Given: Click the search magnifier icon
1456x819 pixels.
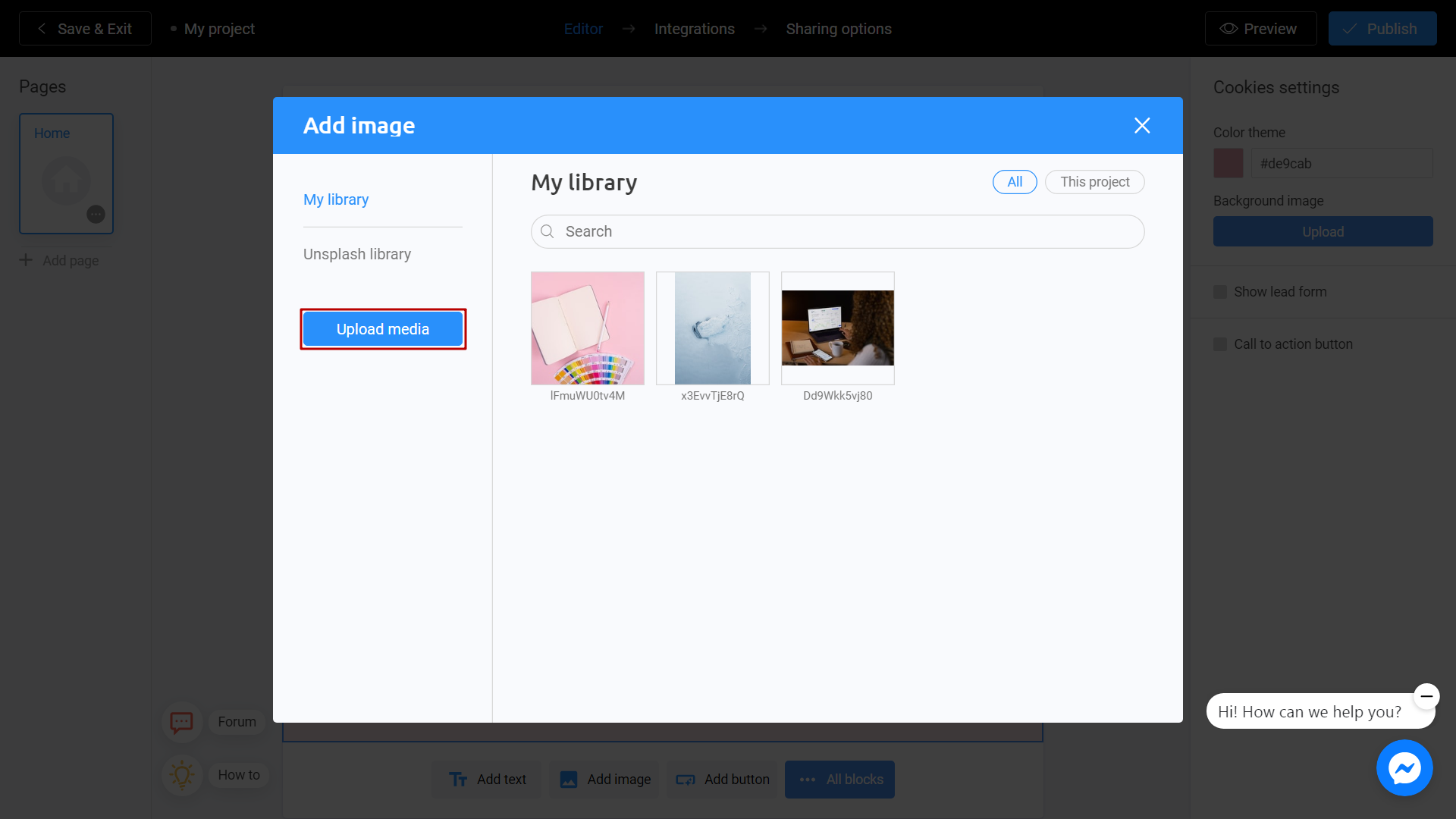Looking at the screenshot, I should tap(548, 231).
